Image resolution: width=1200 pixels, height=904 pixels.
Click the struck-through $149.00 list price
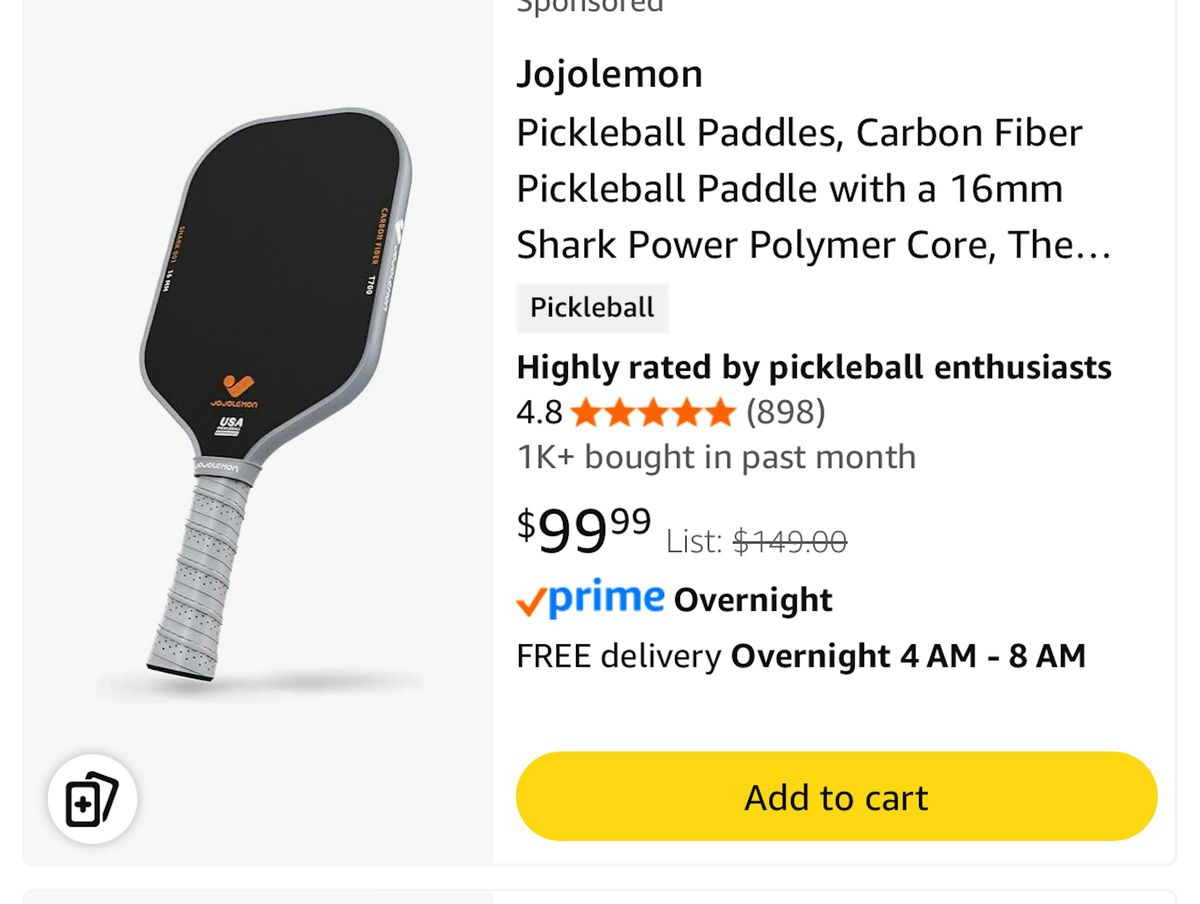[x=790, y=542]
